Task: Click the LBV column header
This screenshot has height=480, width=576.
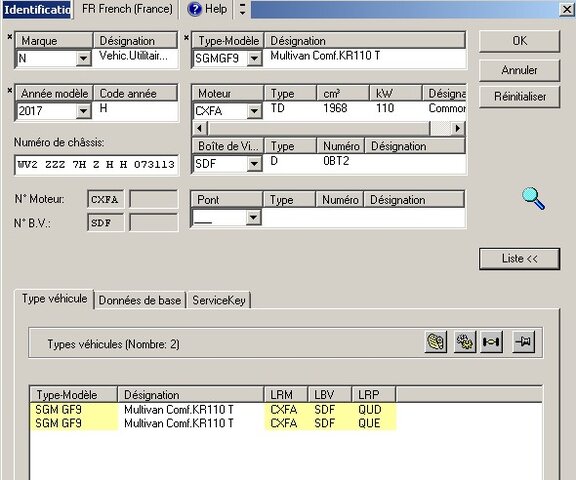Action: pyautogui.click(x=330, y=394)
